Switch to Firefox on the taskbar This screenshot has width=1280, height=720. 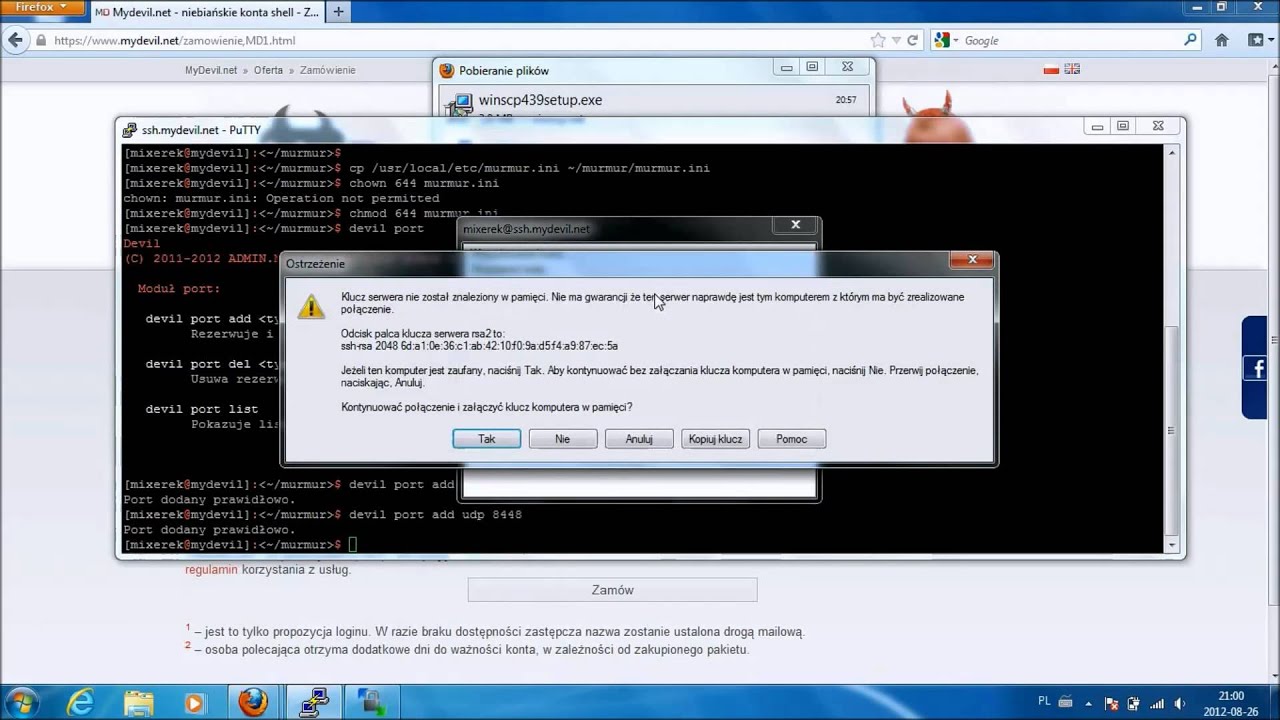pos(253,701)
